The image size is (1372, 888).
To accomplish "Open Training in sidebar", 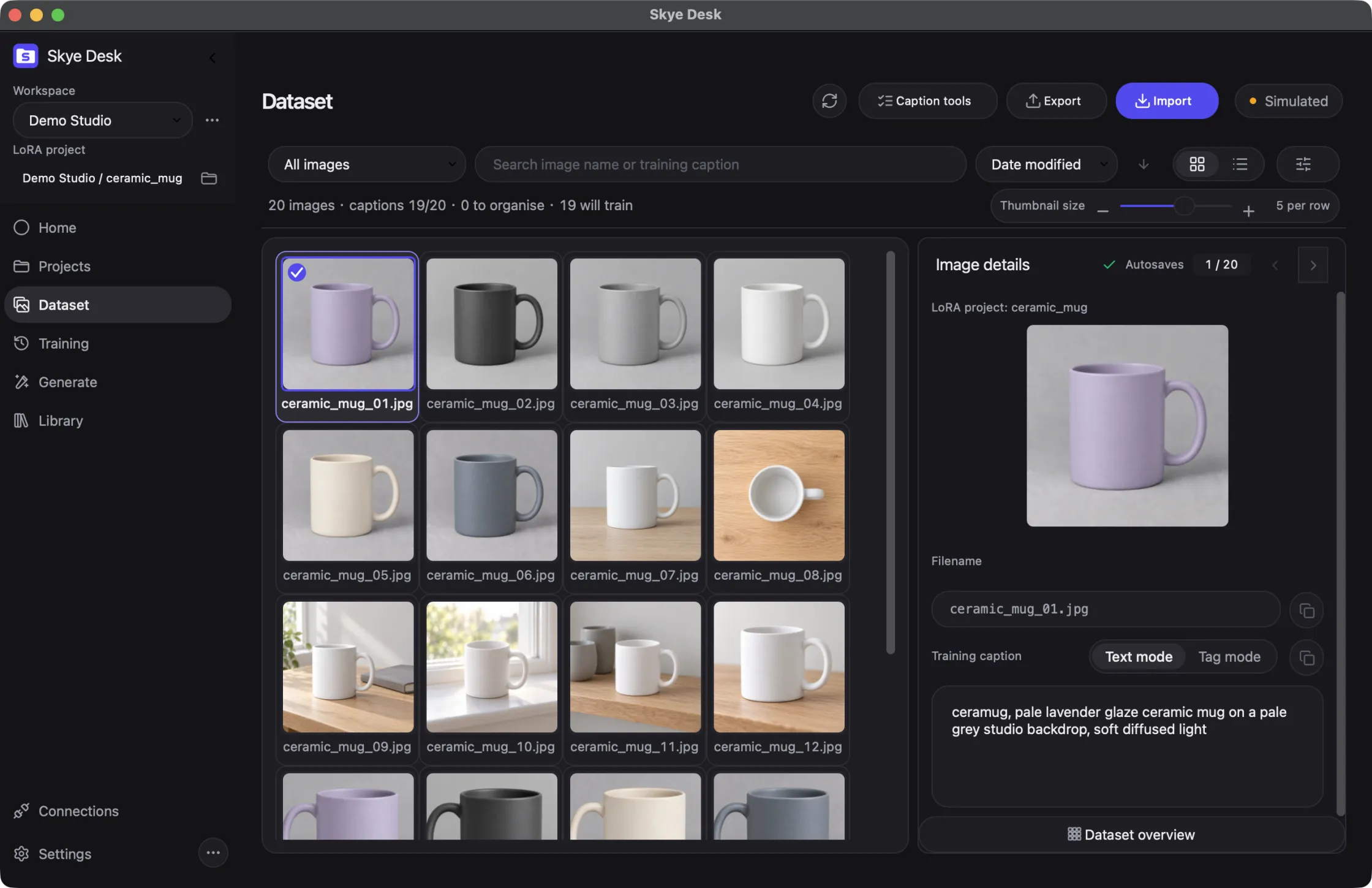I will (x=118, y=343).
